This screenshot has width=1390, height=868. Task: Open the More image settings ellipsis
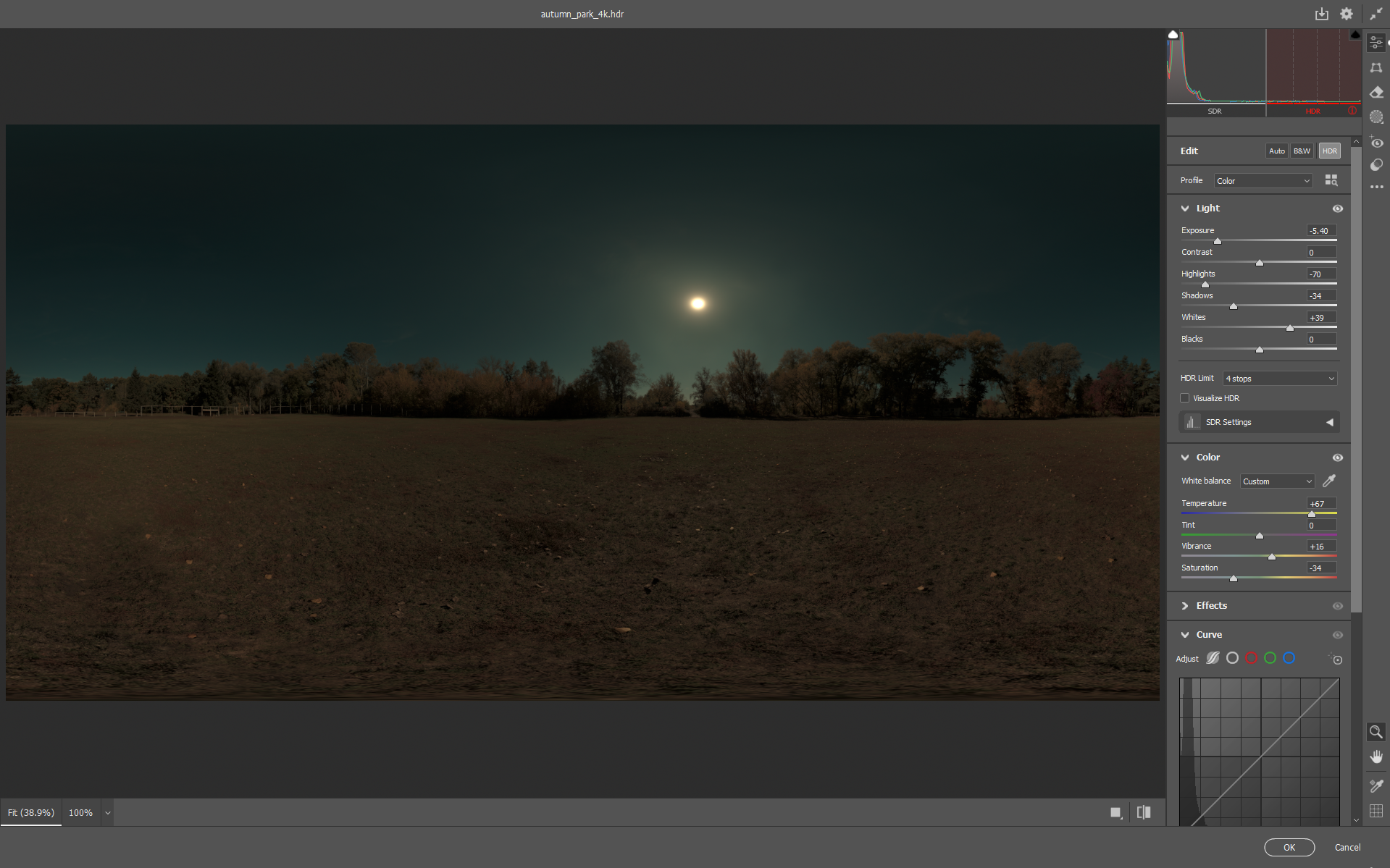[x=1376, y=187]
